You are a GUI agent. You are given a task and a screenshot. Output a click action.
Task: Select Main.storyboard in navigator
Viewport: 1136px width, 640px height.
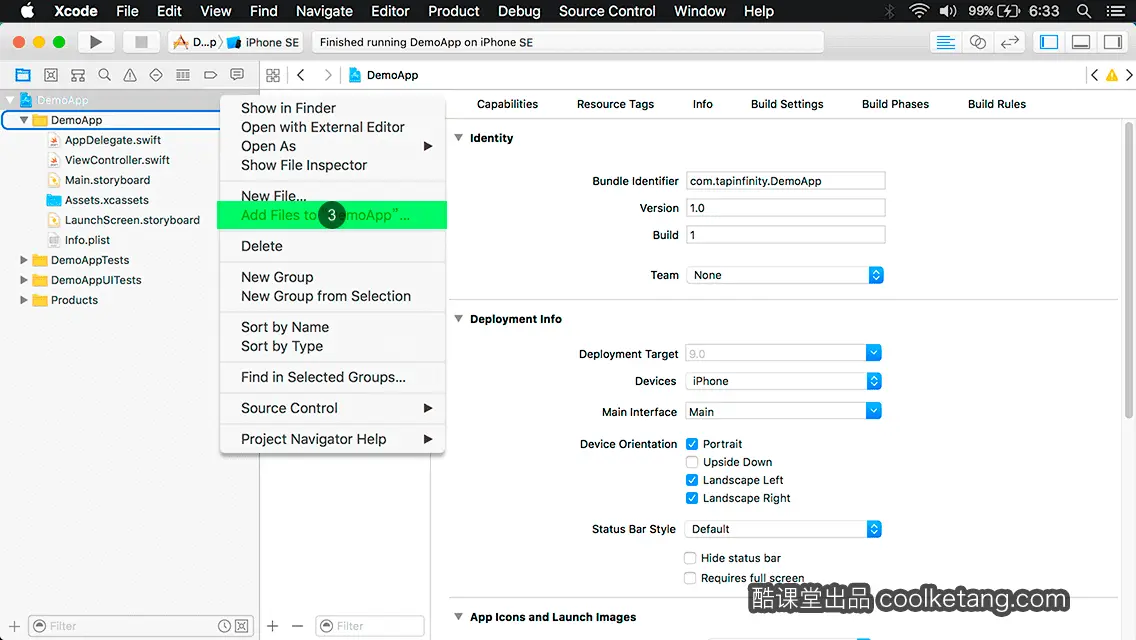point(107,180)
